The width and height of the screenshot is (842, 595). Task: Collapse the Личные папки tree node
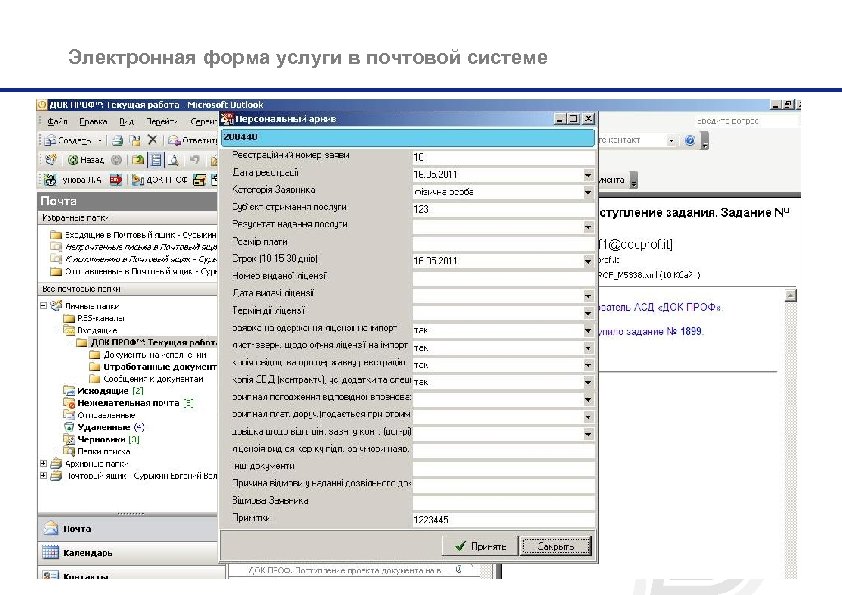tap(43, 306)
